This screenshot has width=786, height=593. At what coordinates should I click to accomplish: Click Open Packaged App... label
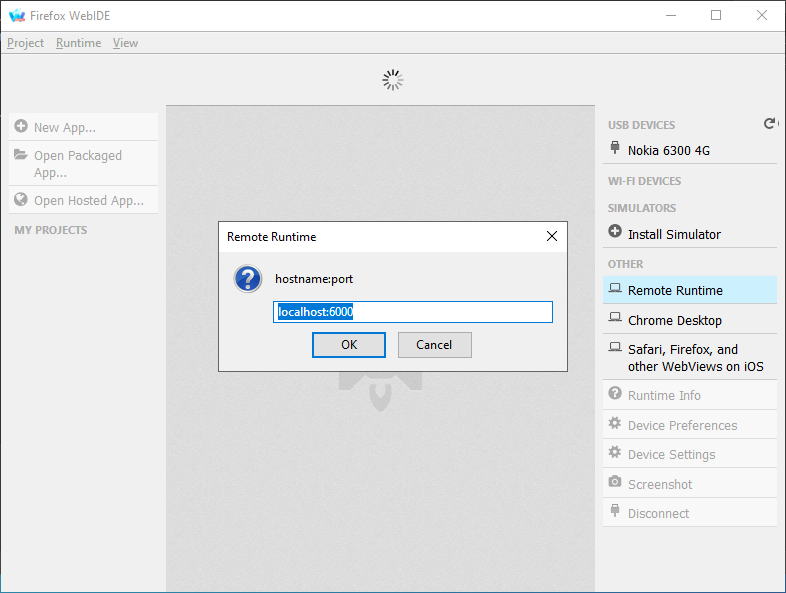78,164
